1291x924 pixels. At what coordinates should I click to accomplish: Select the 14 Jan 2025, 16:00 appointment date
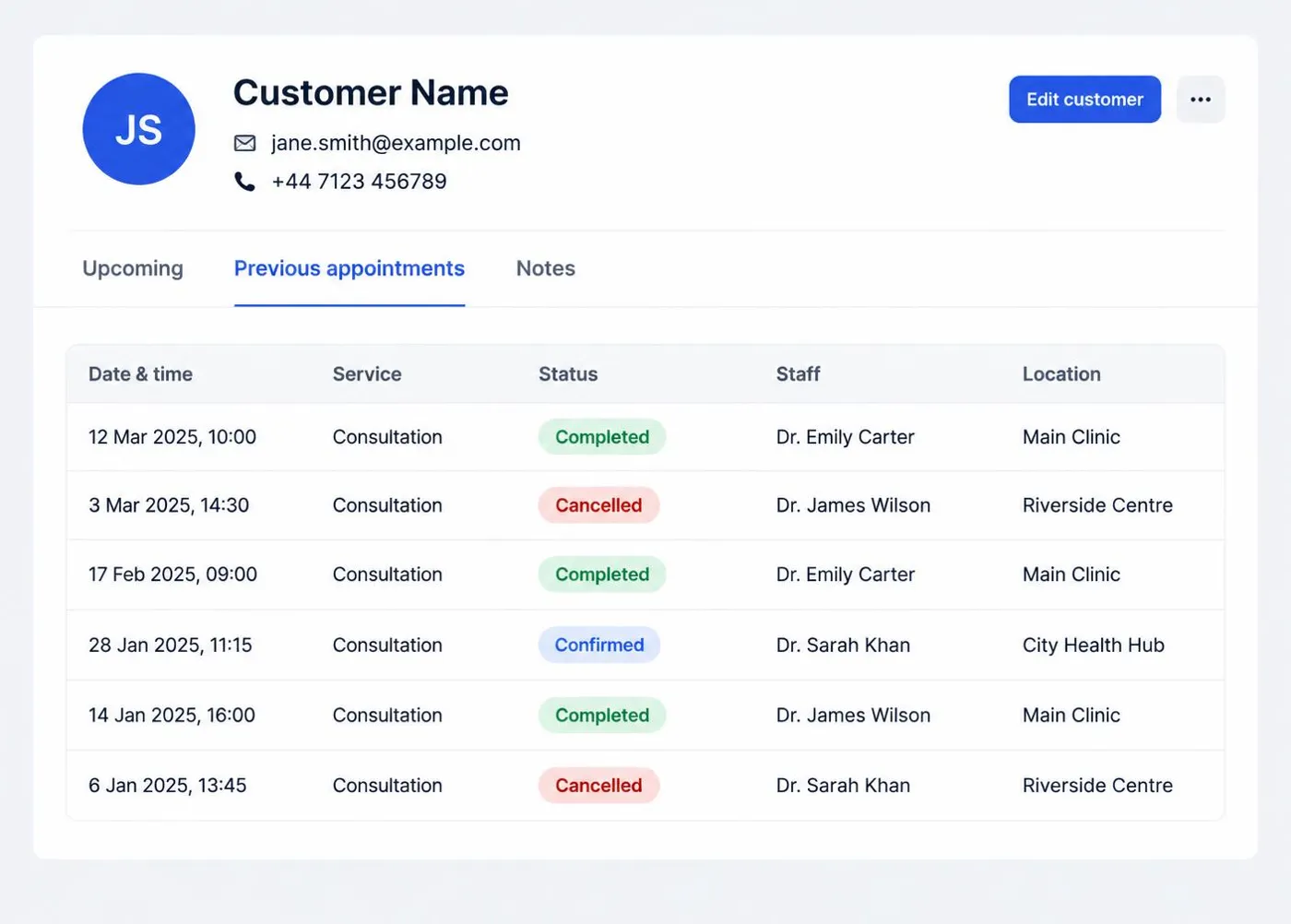[172, 716]
